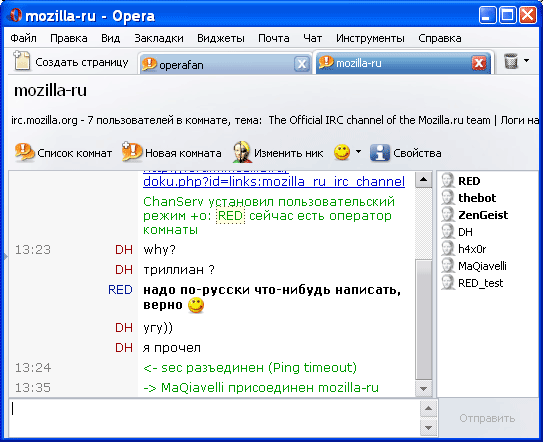The width and height of the screenshot is (543, 442).
Task: Switch to the operafan tab
Action: point(225,64)
